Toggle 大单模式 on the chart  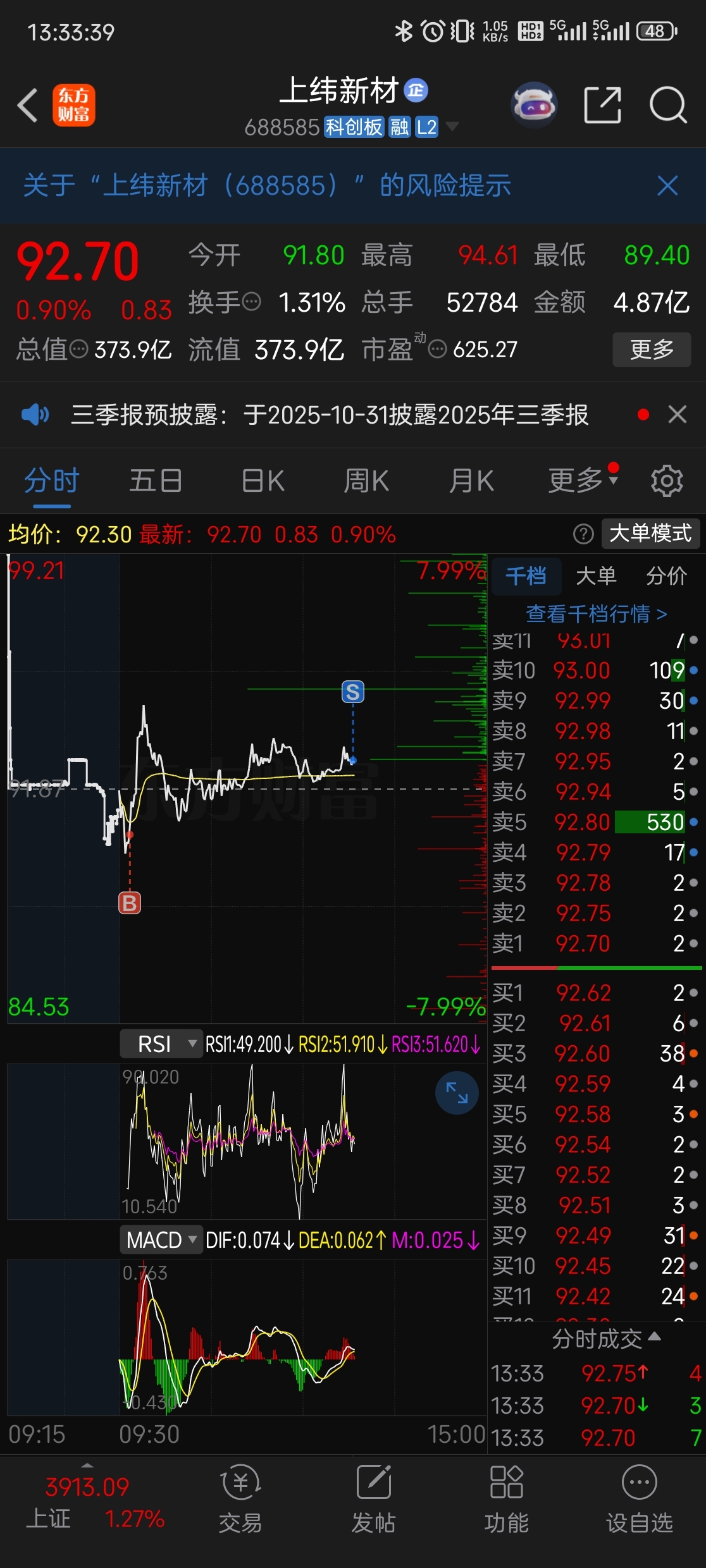[650, 533]
